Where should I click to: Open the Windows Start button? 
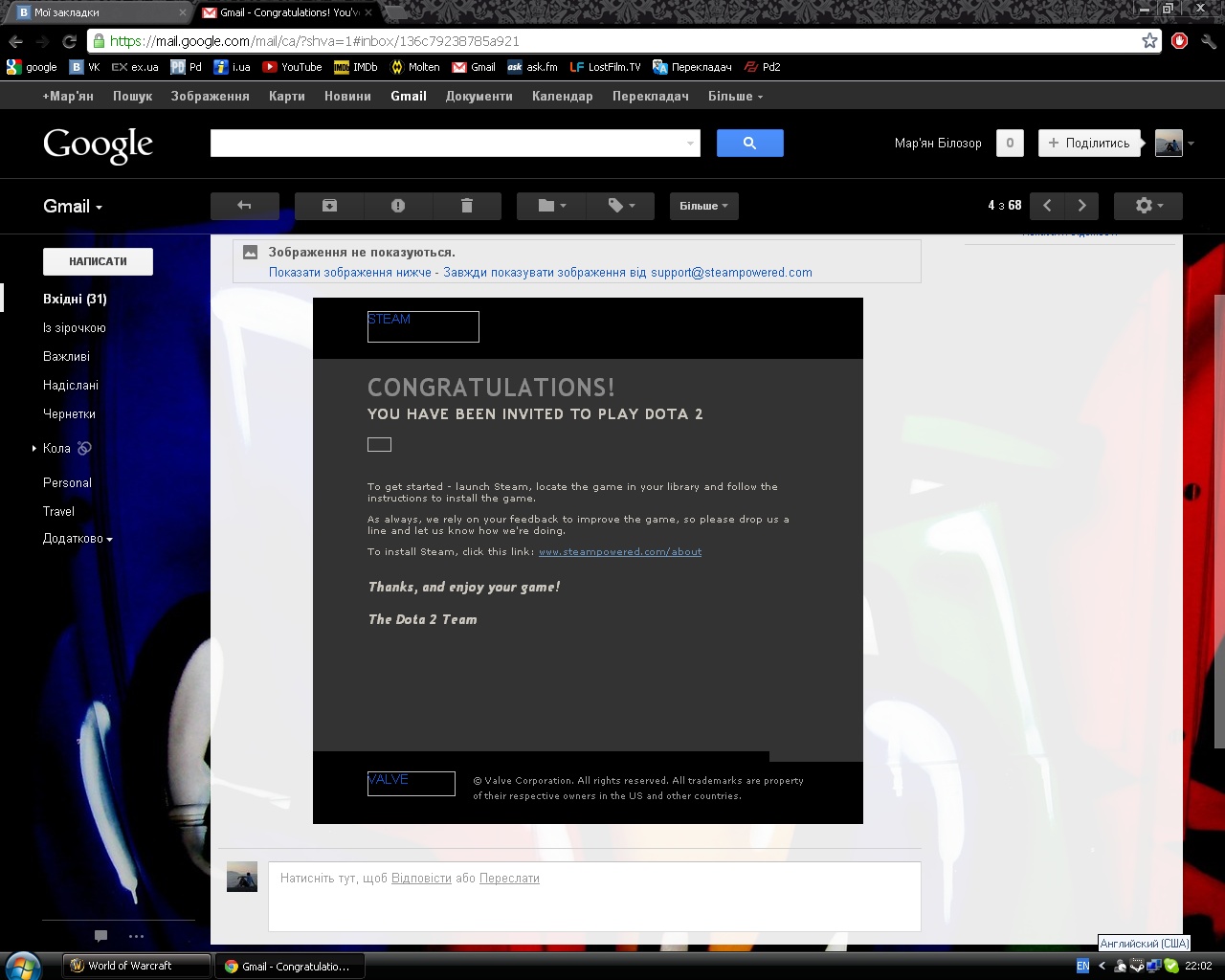point(22,966)
